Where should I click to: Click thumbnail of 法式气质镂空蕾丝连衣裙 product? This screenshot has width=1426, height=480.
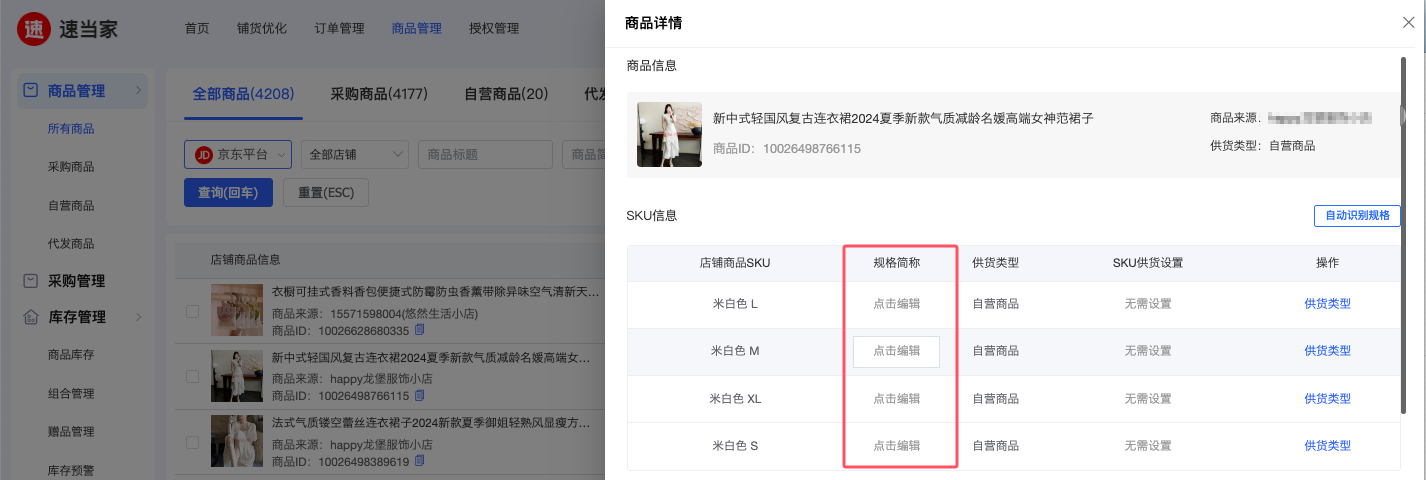coord(237,442)
